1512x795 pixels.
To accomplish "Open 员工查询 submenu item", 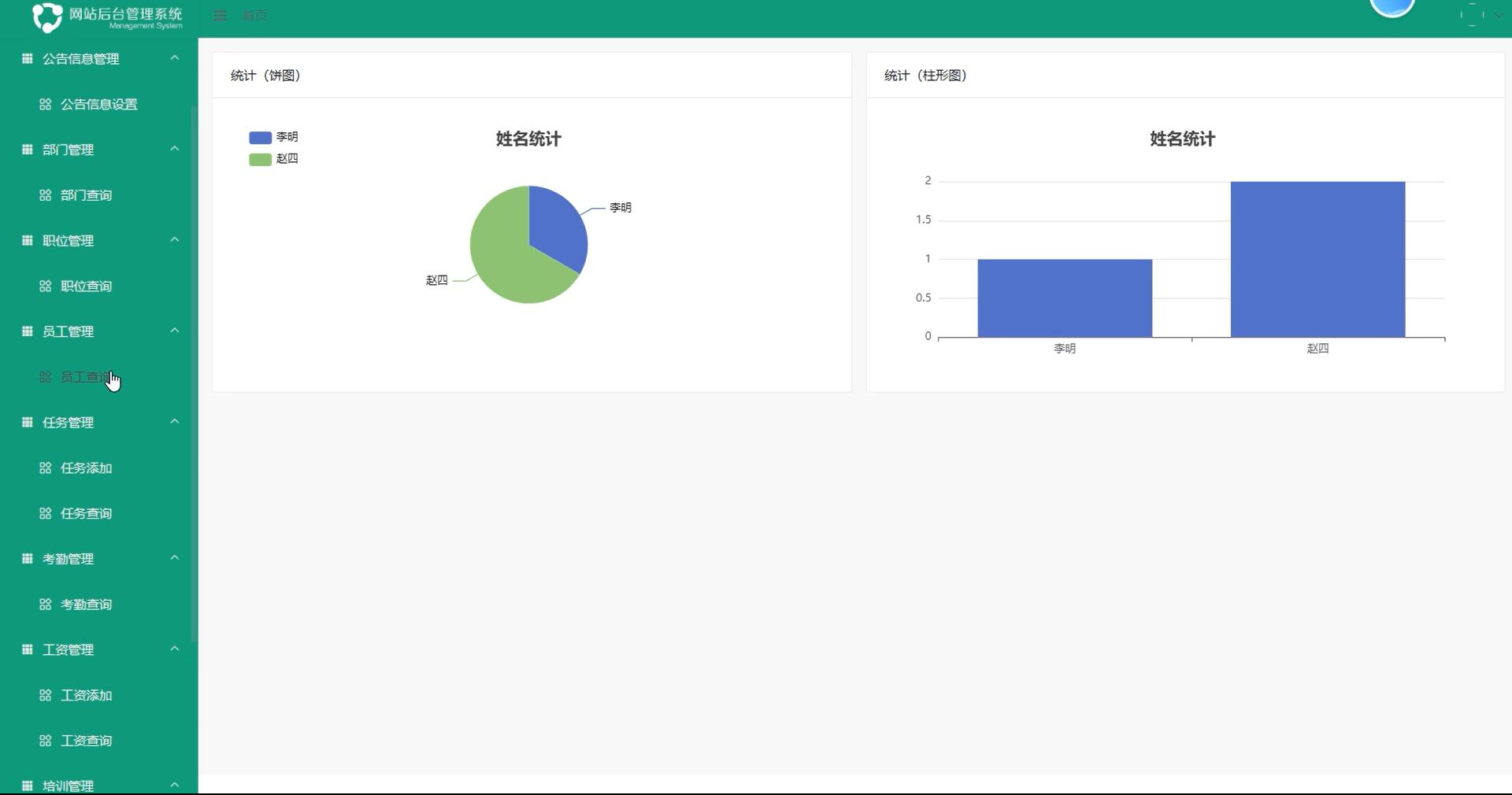I will click(x=87, y=377).
